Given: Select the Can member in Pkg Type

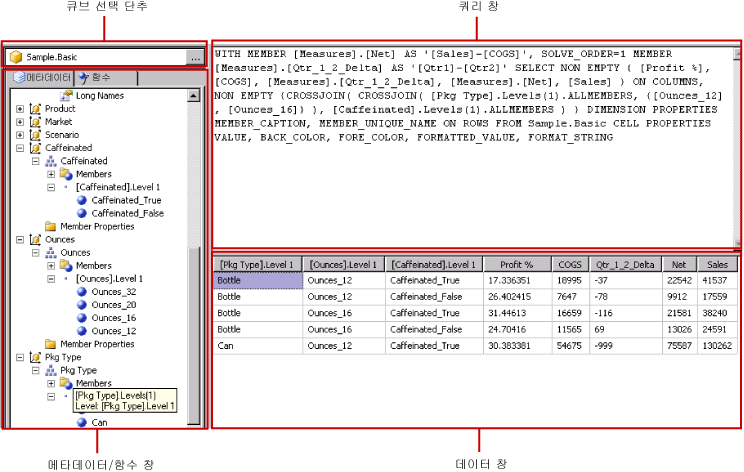Looking at the screenshot, I should (x=99, y=422).
